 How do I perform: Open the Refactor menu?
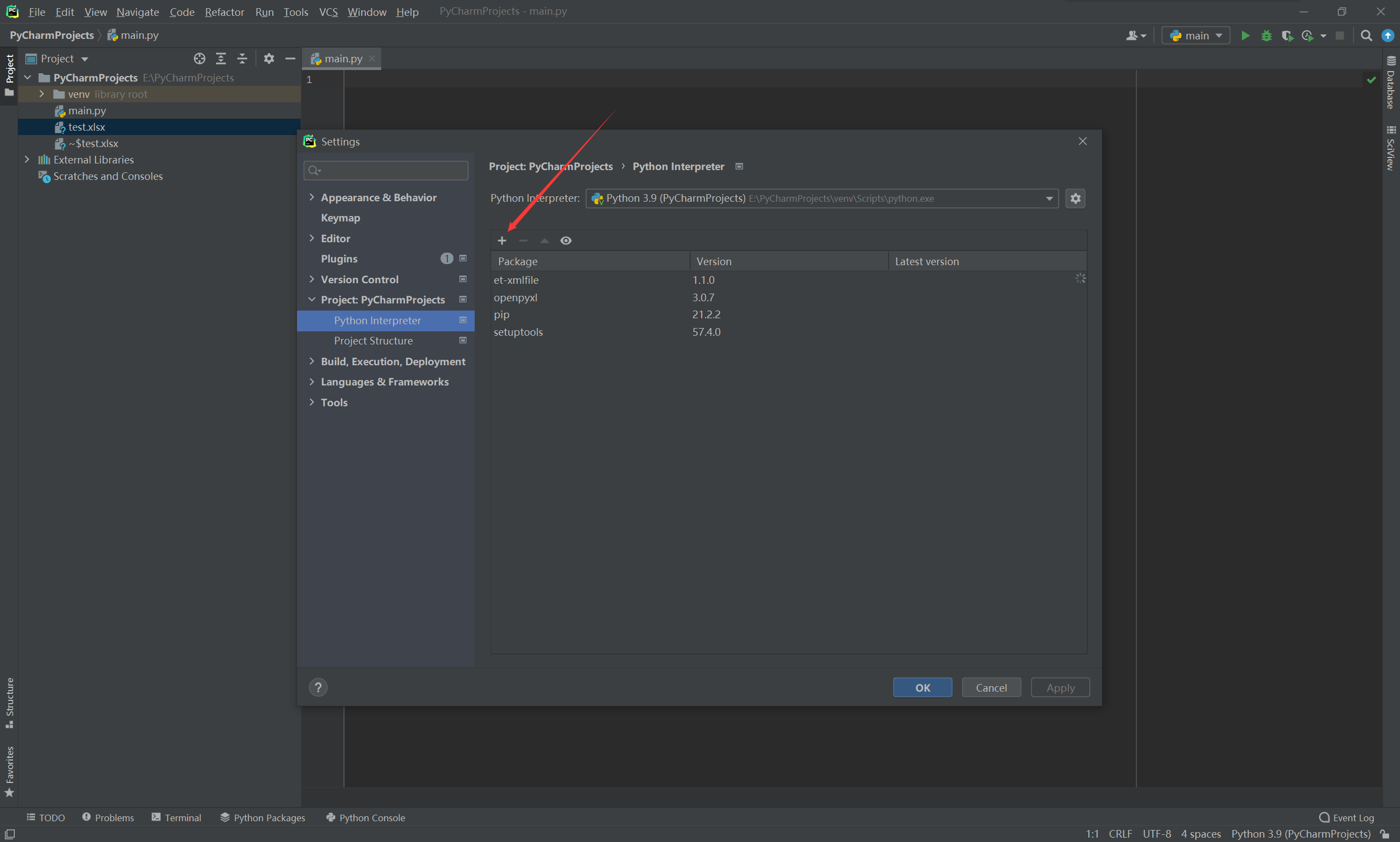click(x=224, y=12)
